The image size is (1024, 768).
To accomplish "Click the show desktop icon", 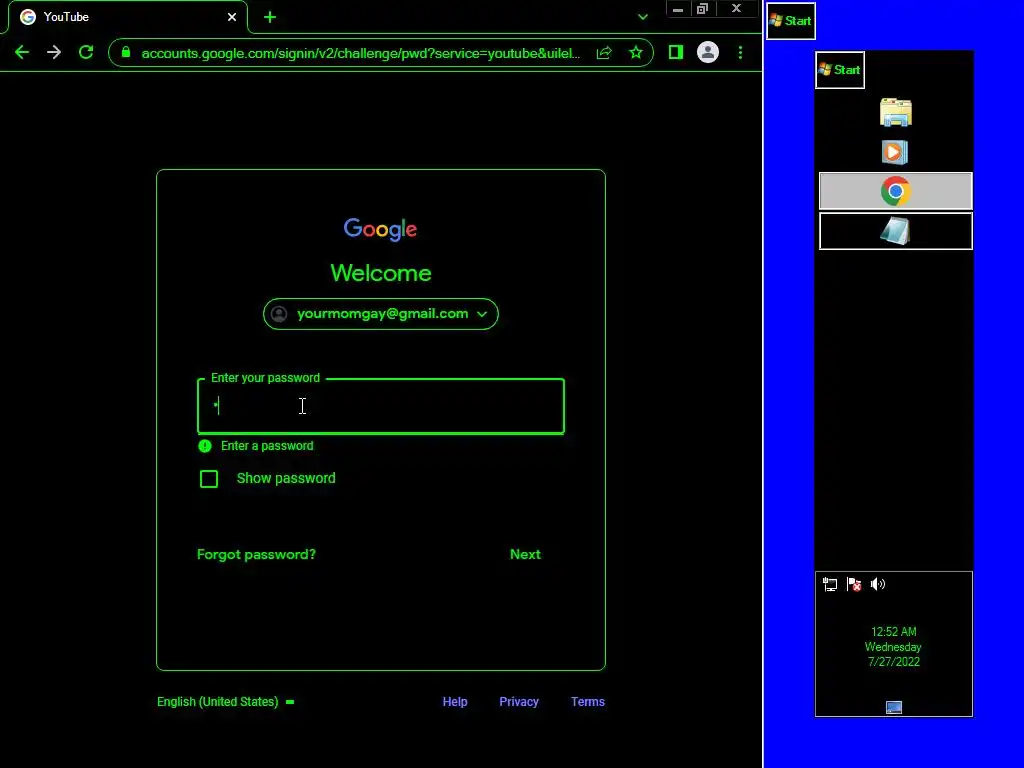I will click(x=894, y=707).
